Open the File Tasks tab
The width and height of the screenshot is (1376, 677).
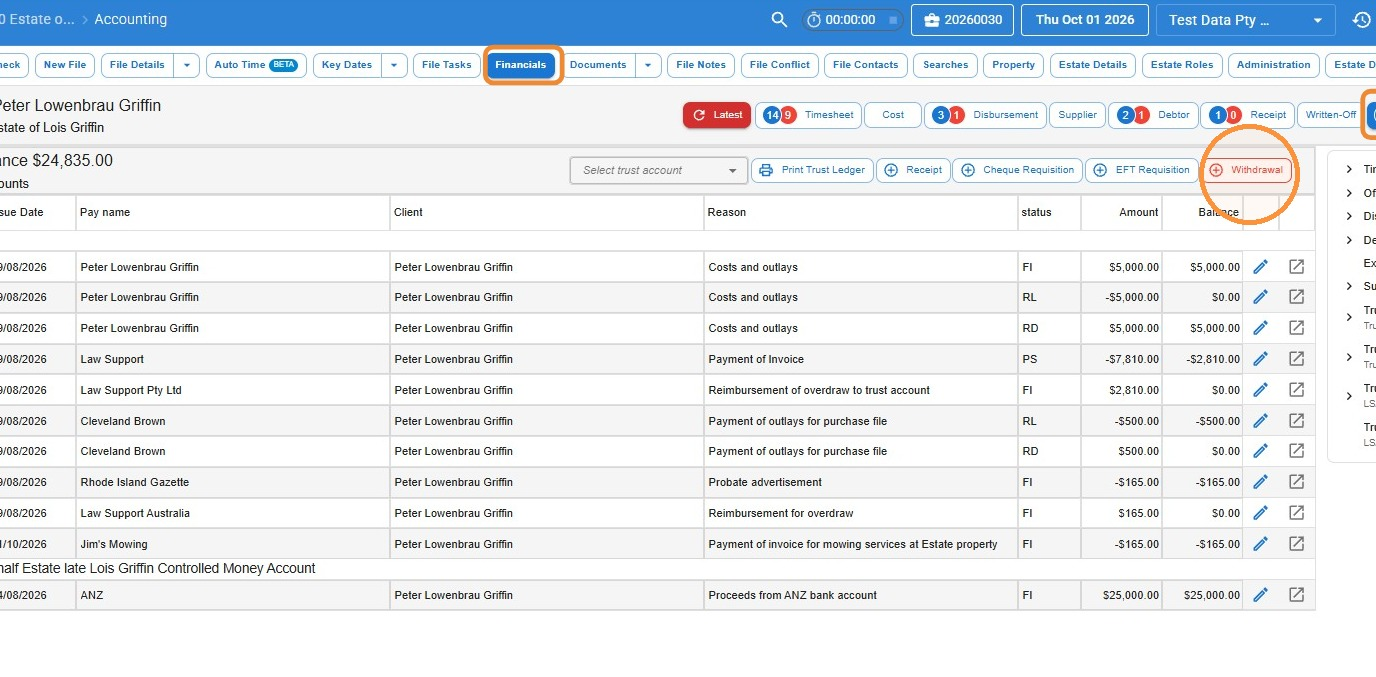click(446, 65)
